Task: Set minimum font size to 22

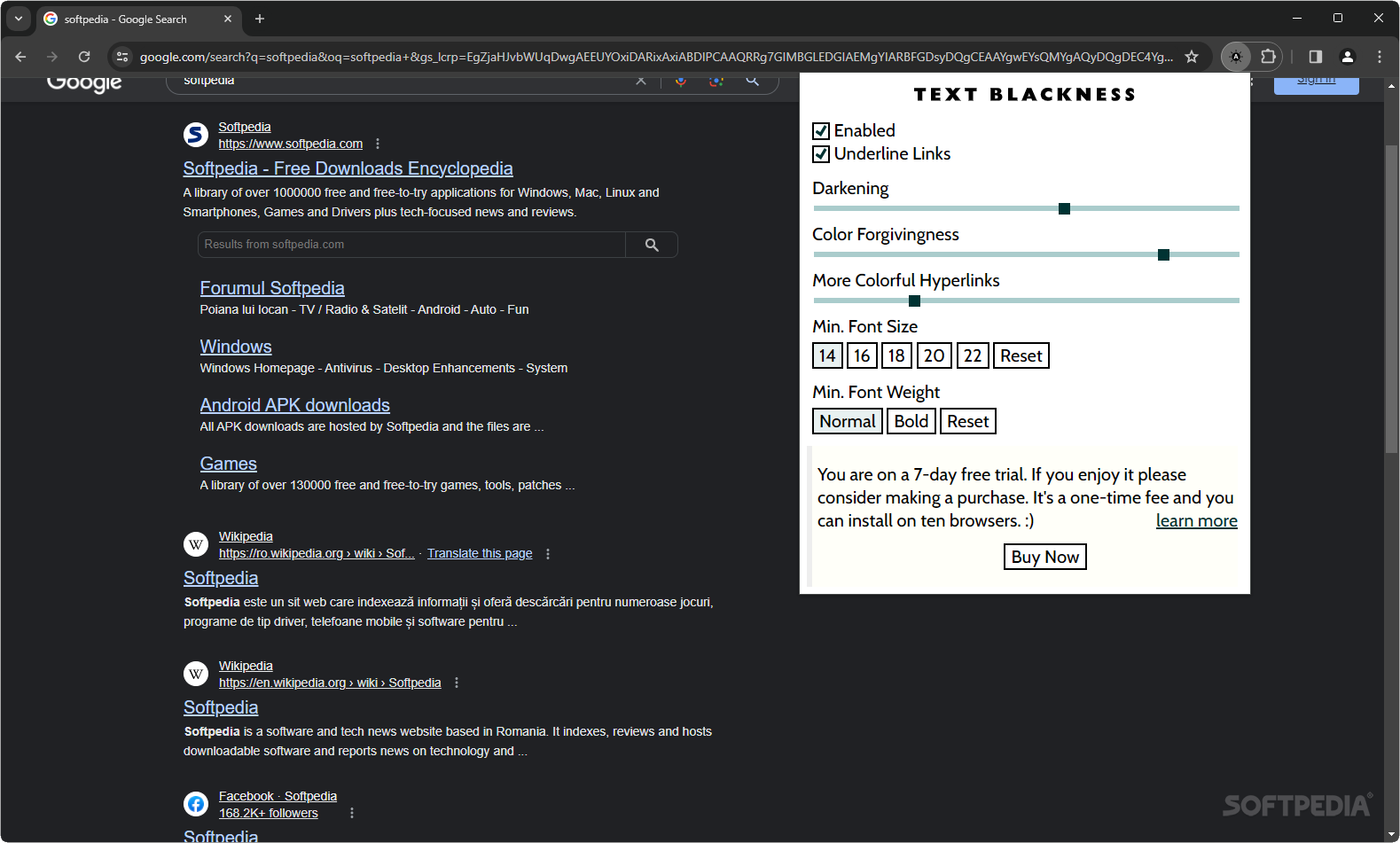Action: point(973,355)
